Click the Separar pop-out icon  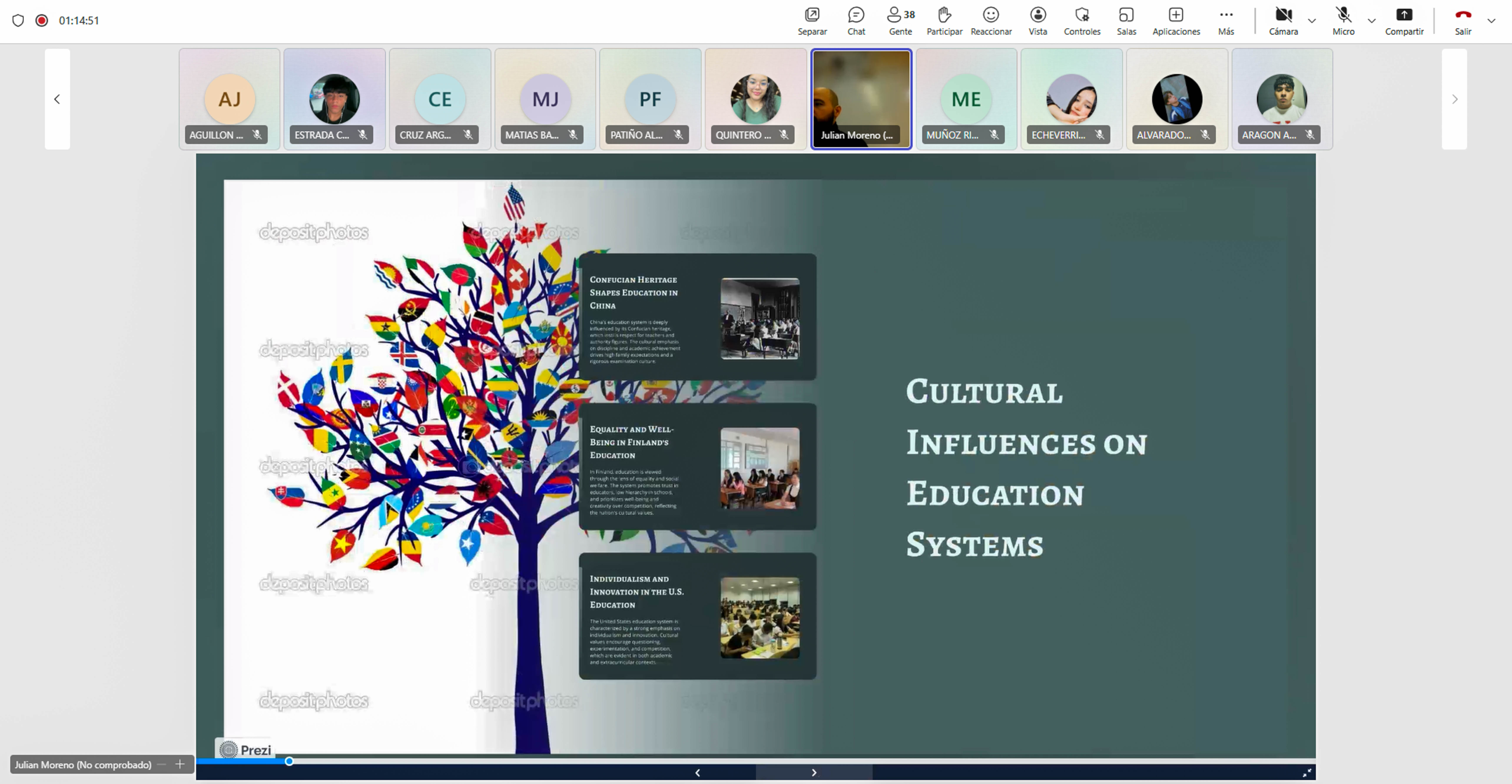tap(812, 21)
